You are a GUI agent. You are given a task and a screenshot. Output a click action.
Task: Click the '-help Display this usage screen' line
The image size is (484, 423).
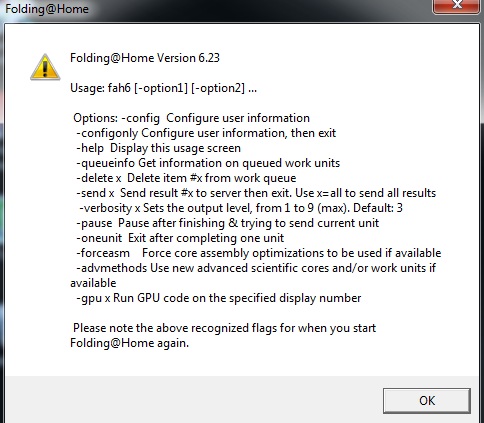coord(158,148)
